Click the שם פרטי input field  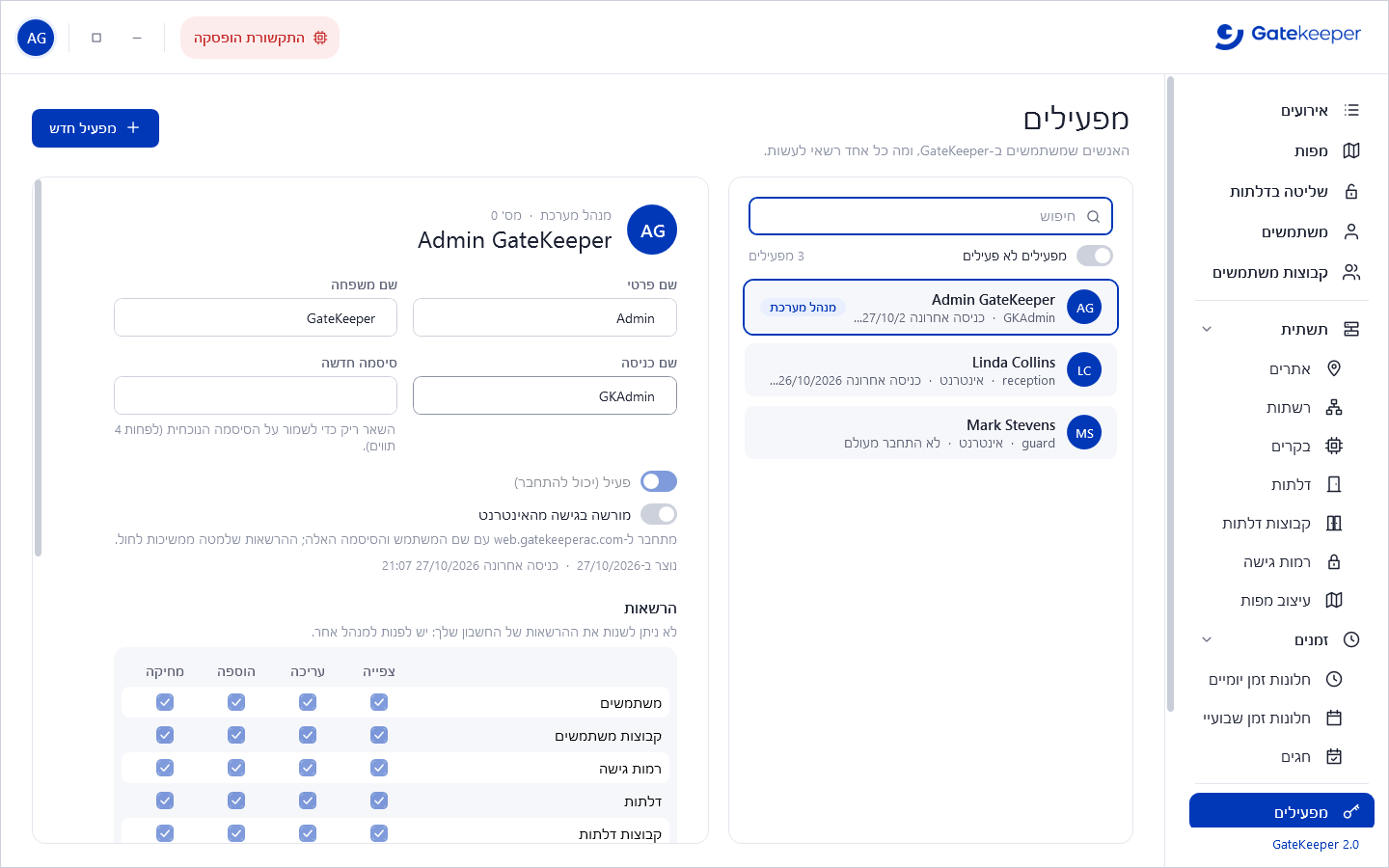point(545,317)
